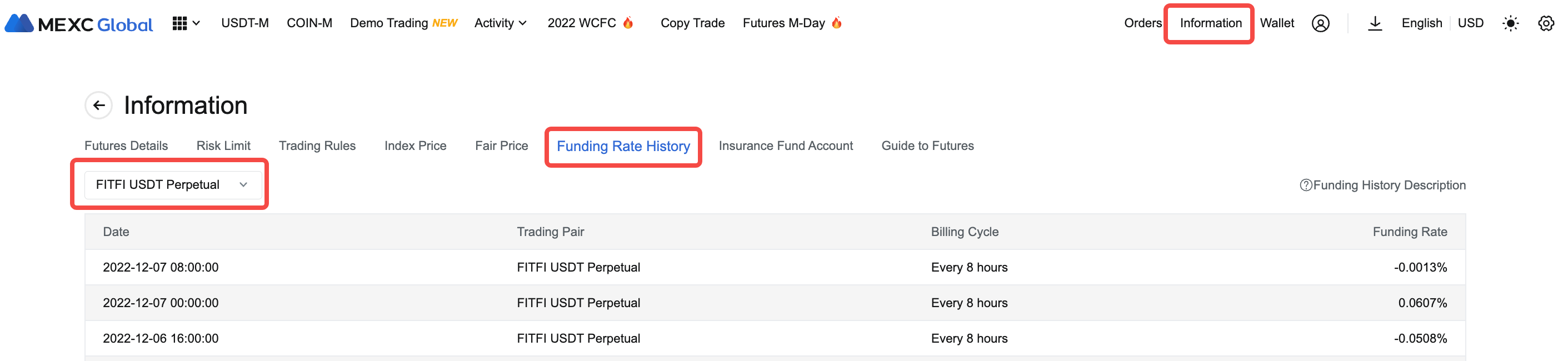Open Demo Trading page
The width and height of the screenshot is (1568, 361).
[389, 23]
